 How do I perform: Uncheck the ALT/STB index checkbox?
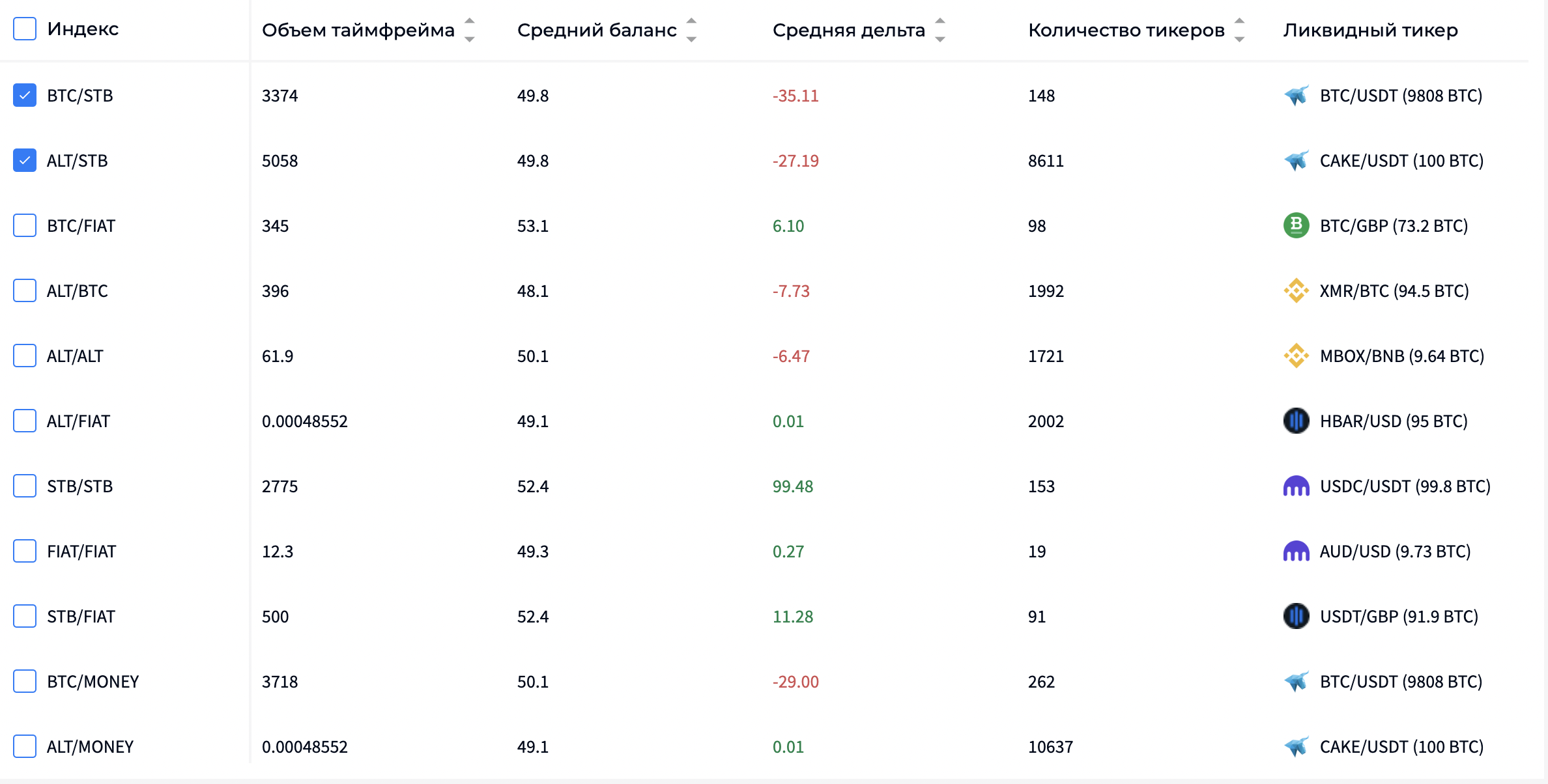pyautogui.click(x=25, y=161)
